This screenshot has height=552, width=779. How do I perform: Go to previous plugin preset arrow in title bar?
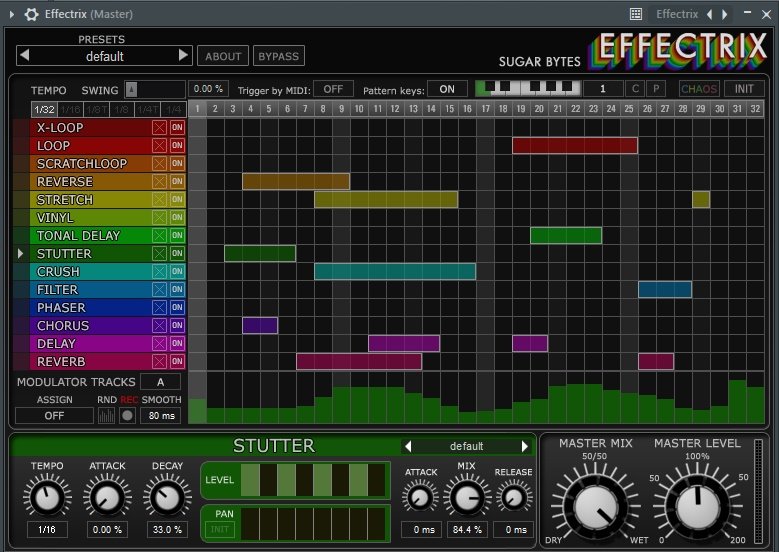click(709, 14)
